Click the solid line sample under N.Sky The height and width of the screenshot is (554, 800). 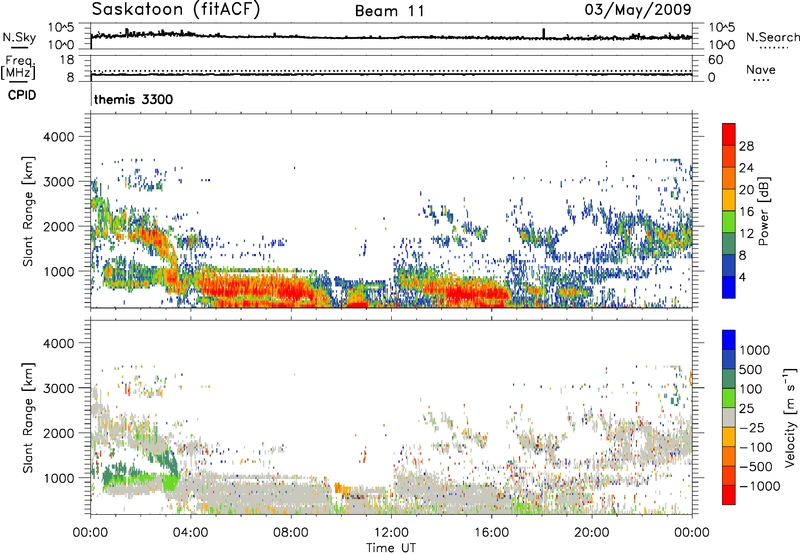19,47
